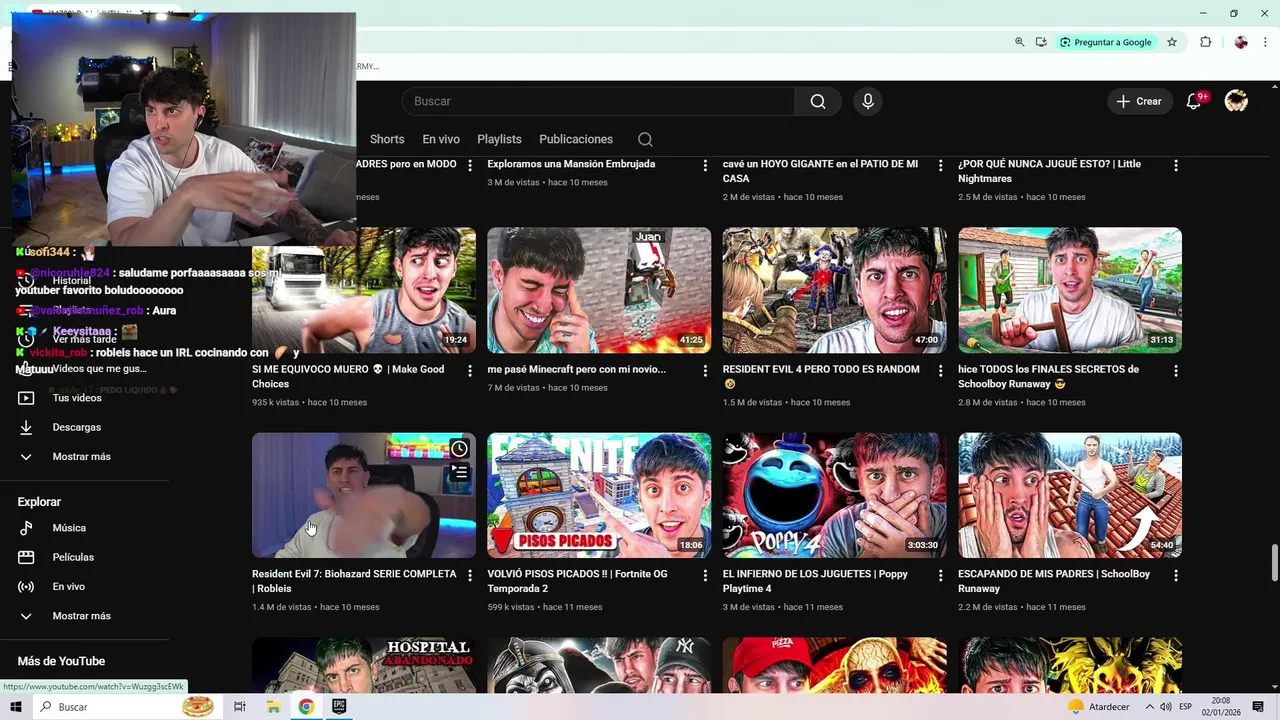The image size is (1280, 720).
Task: Click the Schoolboy Runaway thumbnail with 31:13 duration
Action: pos(1070,290)
